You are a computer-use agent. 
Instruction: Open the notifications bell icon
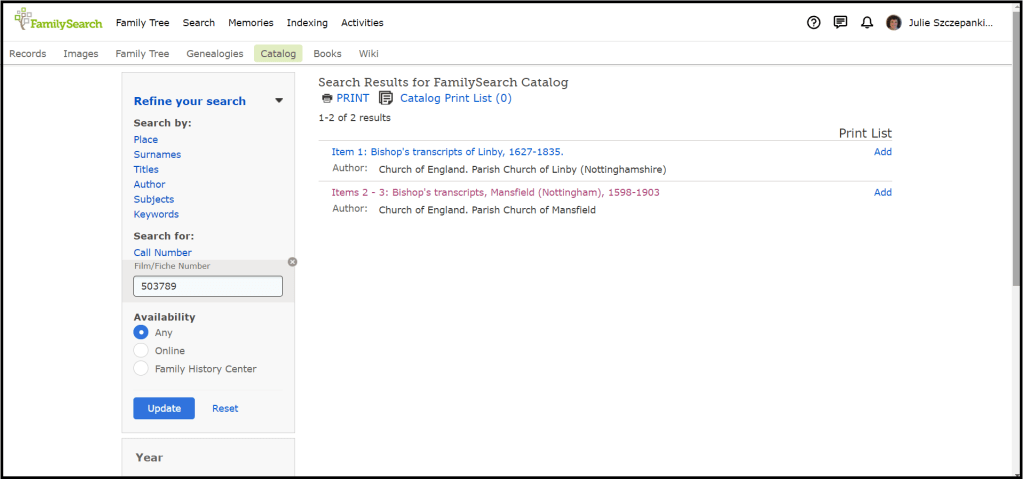(867, 23)
